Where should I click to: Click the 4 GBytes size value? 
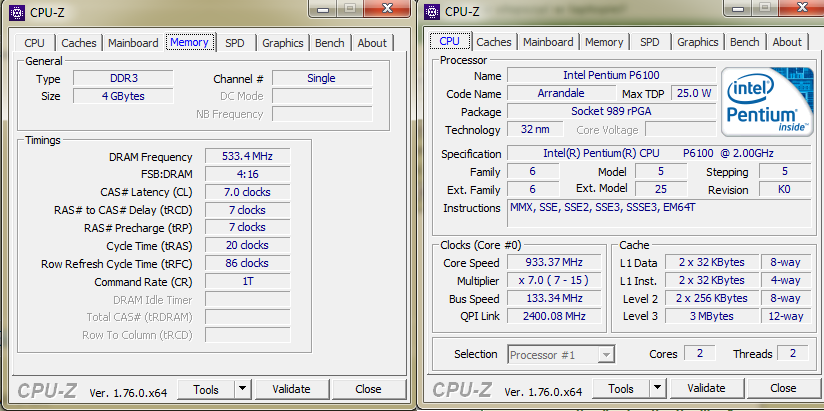(x=123, y=96)
